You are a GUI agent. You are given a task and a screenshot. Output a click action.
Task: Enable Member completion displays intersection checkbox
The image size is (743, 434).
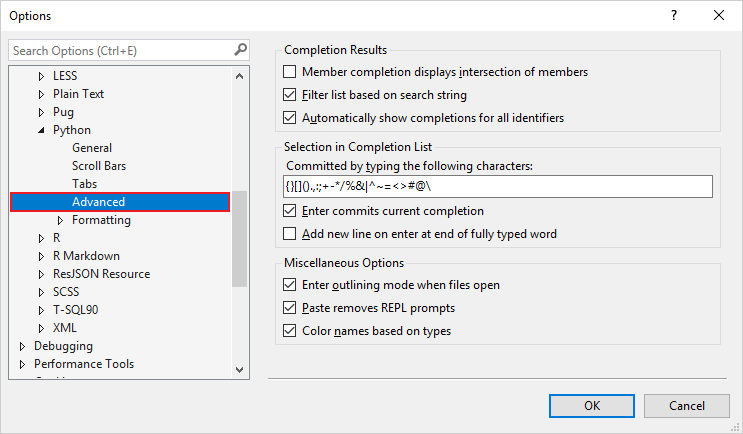click(x=291, y=72)
